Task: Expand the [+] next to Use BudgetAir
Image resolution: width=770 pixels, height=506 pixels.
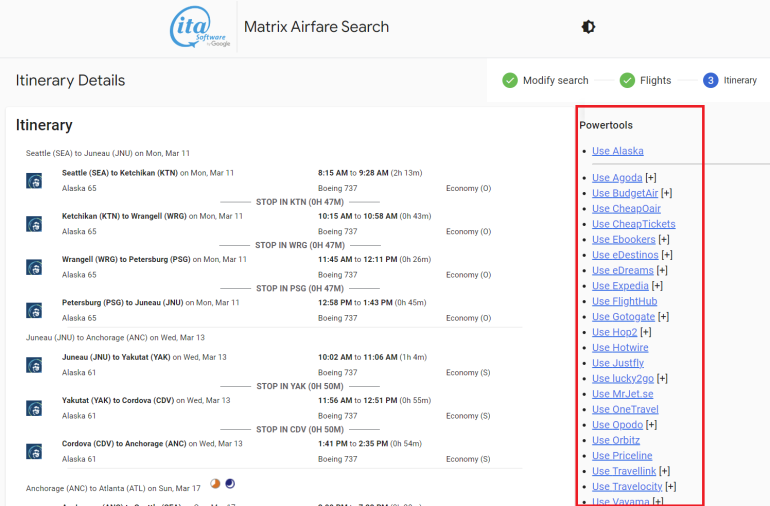Action: pyautogui.click(x=666, y=193)
